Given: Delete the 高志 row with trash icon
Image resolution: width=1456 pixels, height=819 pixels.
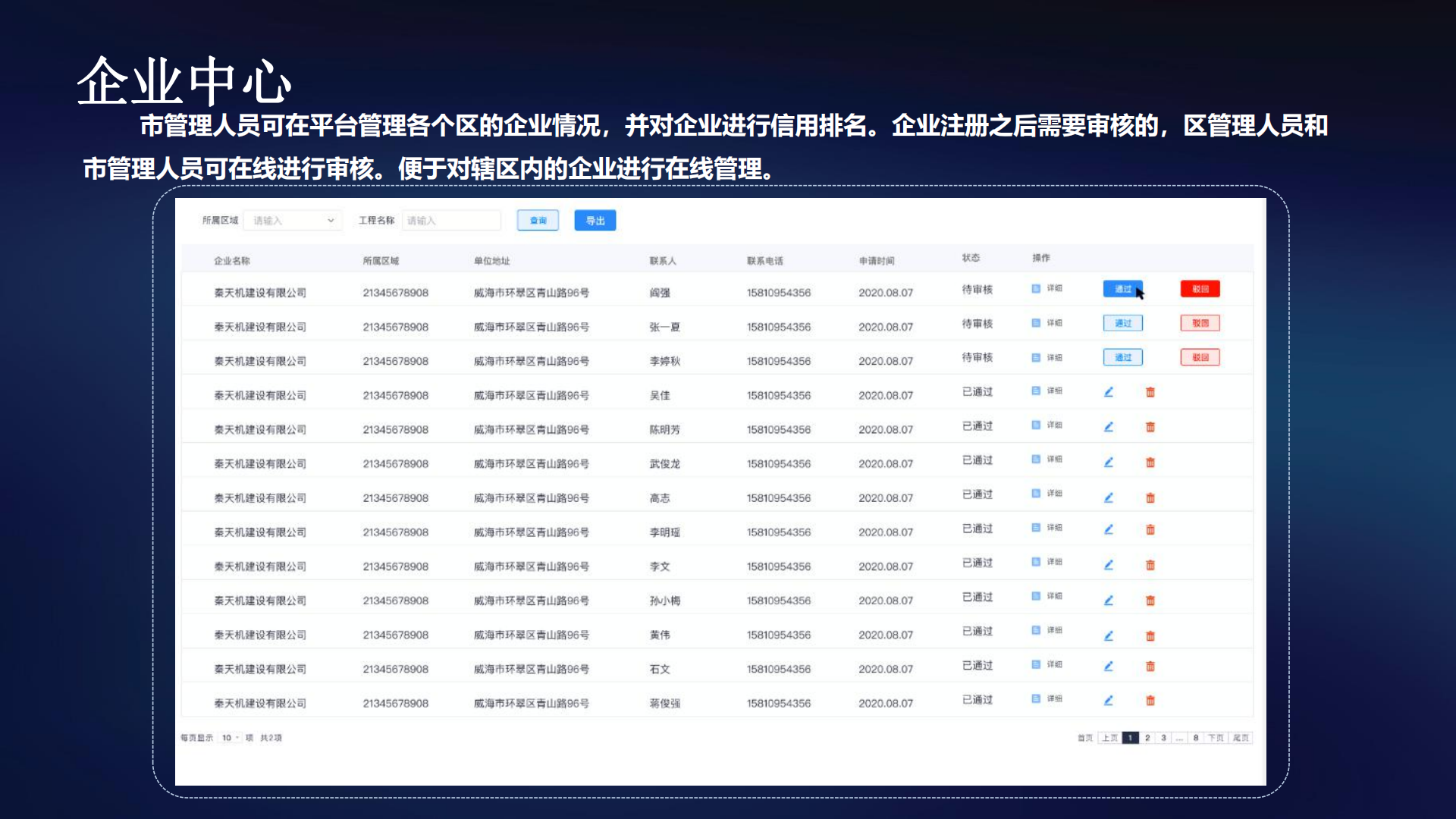Looking at the screenshot, I should (1150, 497).
